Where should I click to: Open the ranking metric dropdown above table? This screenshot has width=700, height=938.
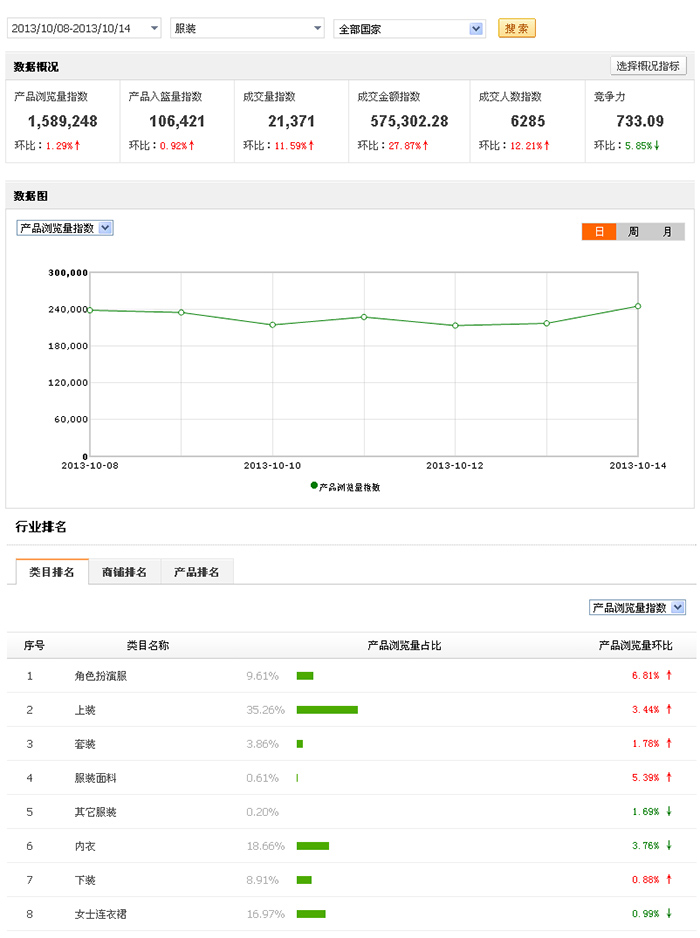637,608
